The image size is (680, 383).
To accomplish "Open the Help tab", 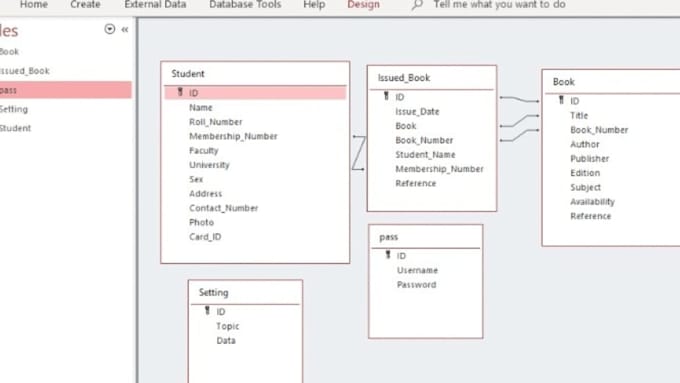I will [314, 5].
